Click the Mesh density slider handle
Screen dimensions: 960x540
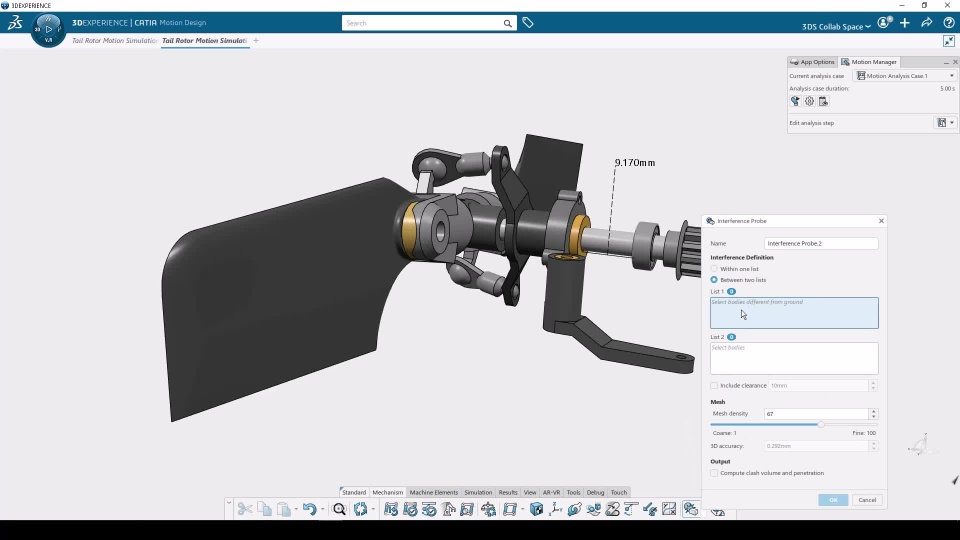click(x=821, y=424)
